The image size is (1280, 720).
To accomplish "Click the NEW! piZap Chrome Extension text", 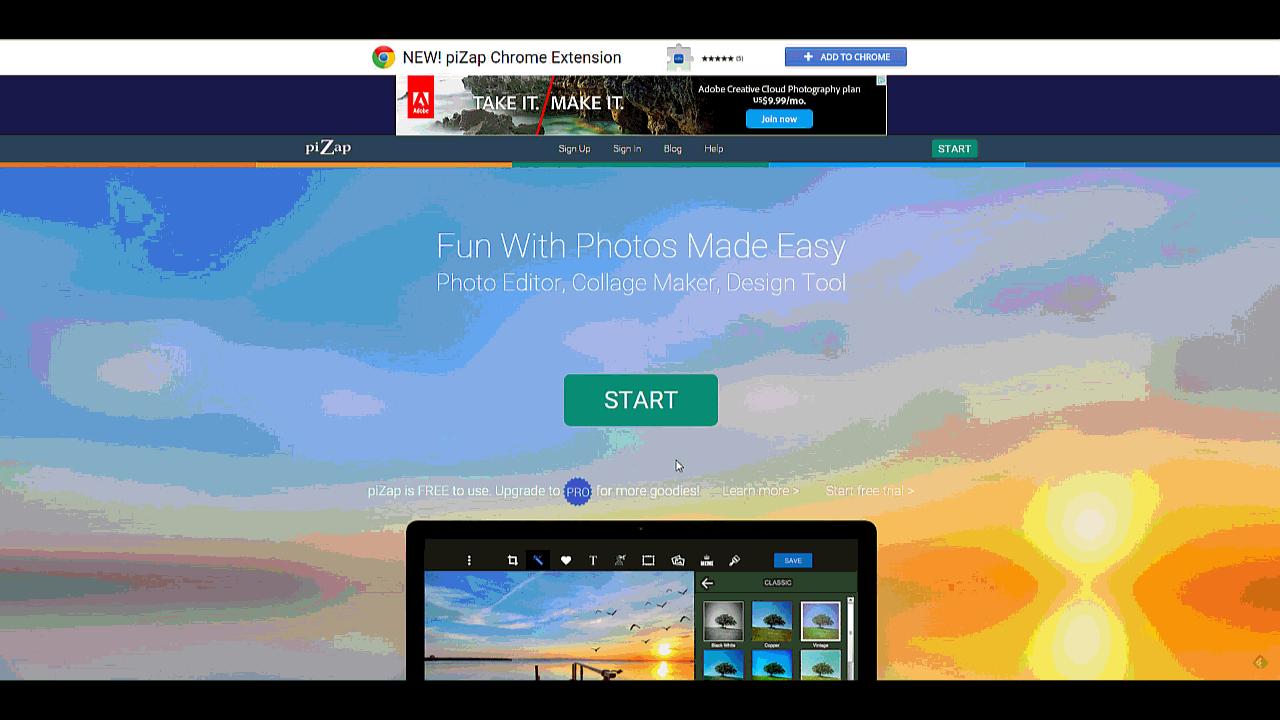I will 512,58.
